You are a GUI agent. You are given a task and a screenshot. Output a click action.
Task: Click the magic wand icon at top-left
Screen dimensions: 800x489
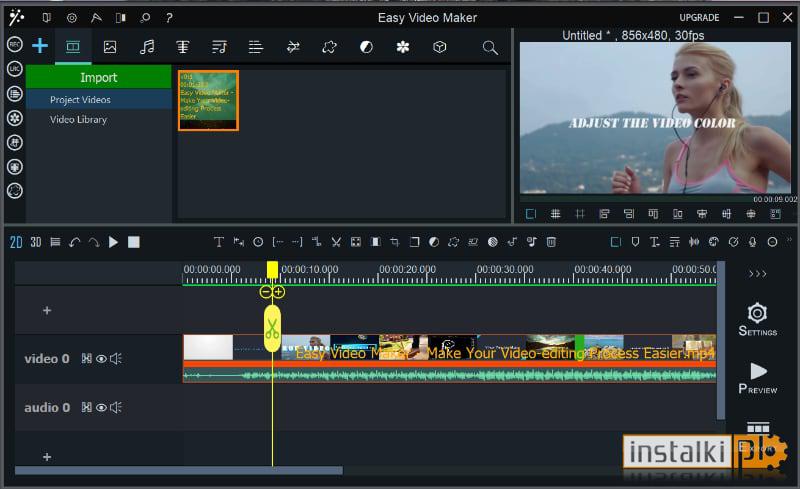point(16,17)
